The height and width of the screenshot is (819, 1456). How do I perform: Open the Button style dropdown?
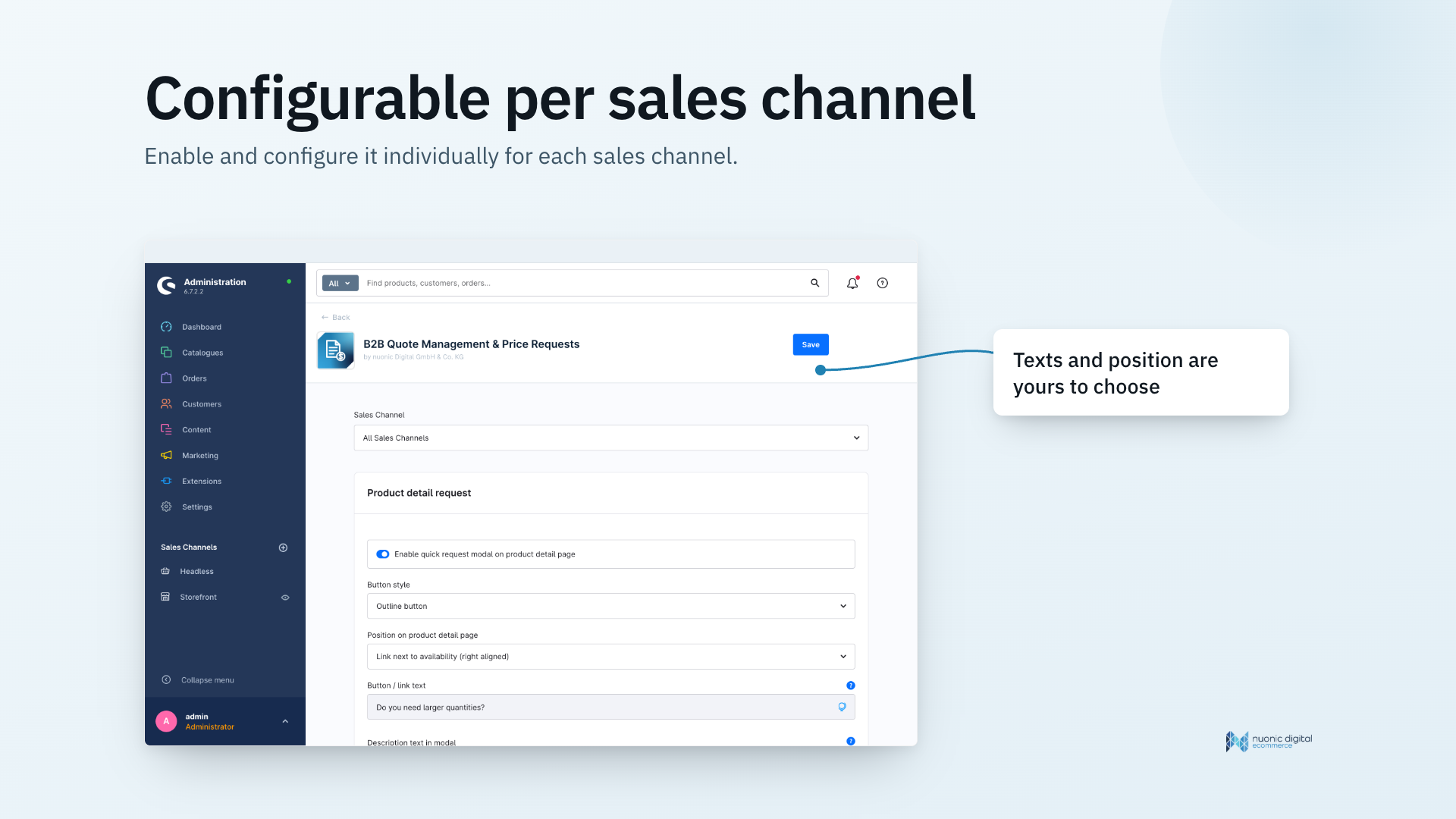click(611, 607)
